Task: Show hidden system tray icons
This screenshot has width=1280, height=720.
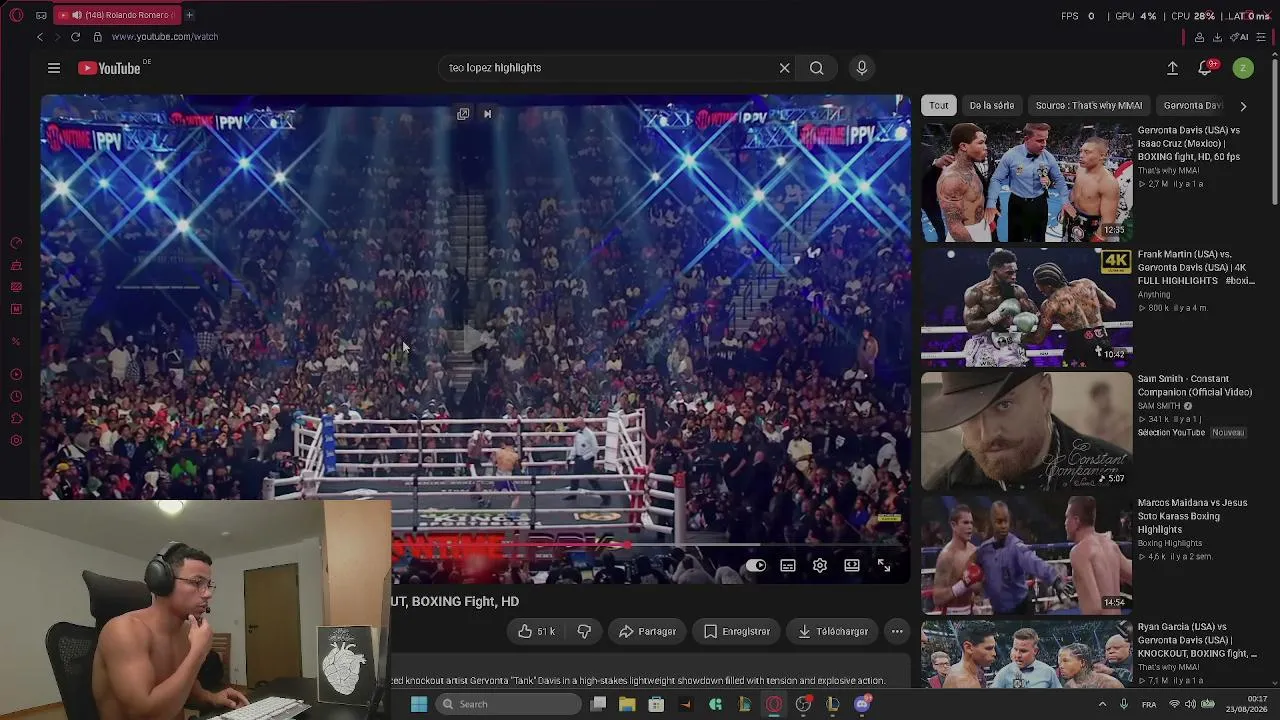Action: 1102,704
